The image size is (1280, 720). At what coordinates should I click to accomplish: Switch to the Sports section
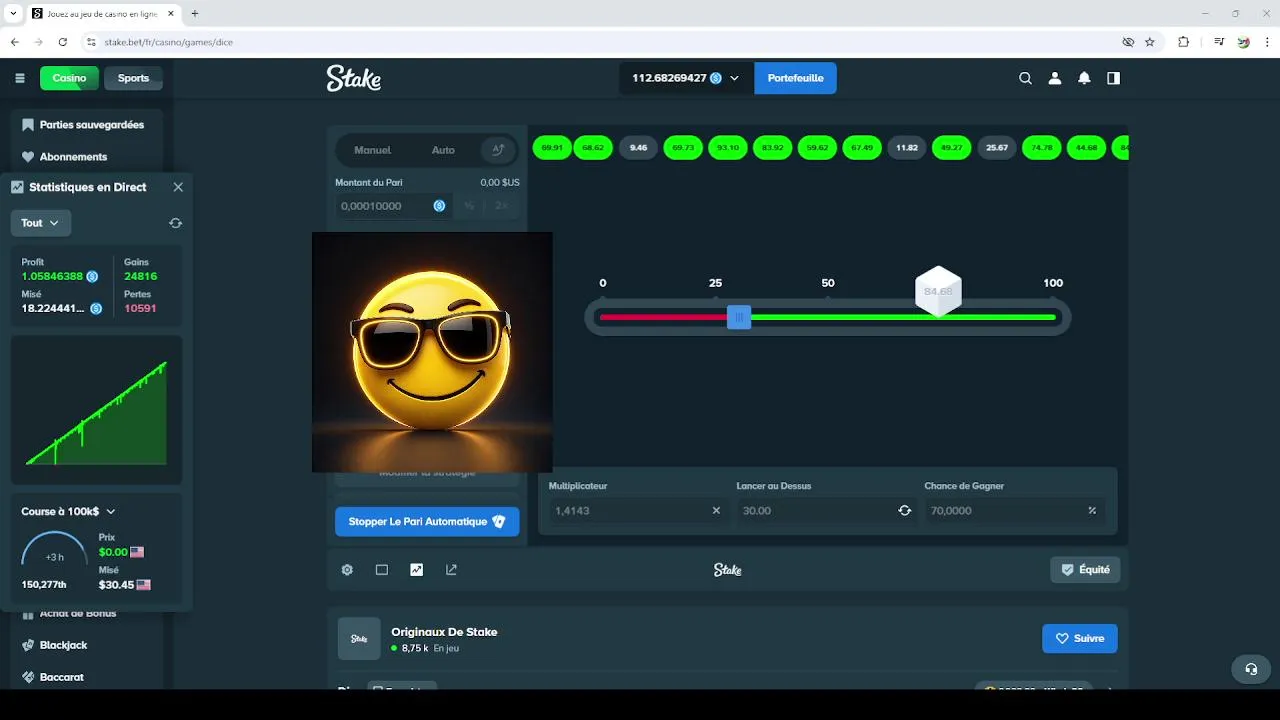pyautogui.click(x=133, y=78)
